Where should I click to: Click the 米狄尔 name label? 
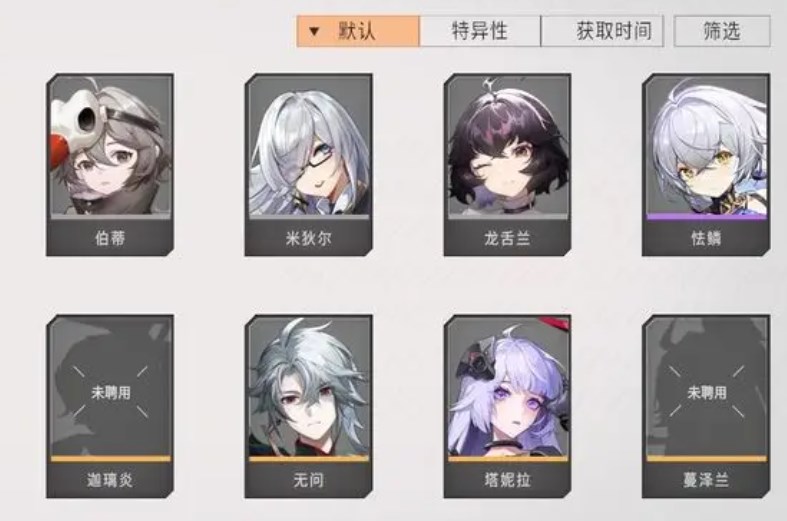308,238
